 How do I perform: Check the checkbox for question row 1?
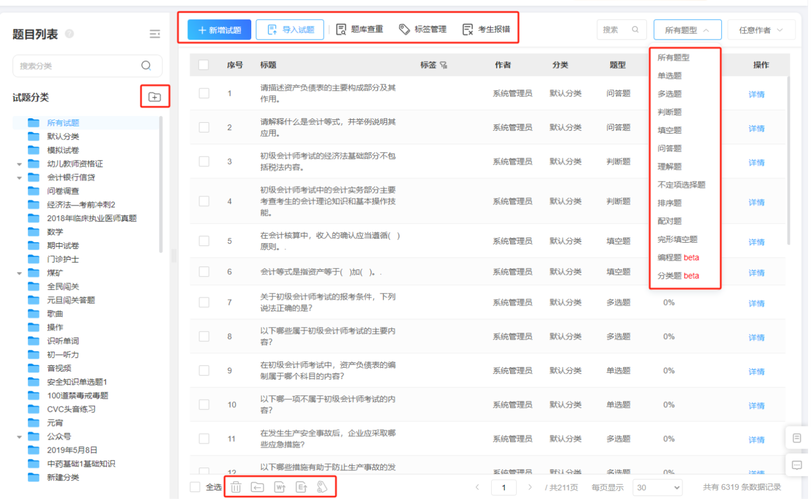coord(204,94)
